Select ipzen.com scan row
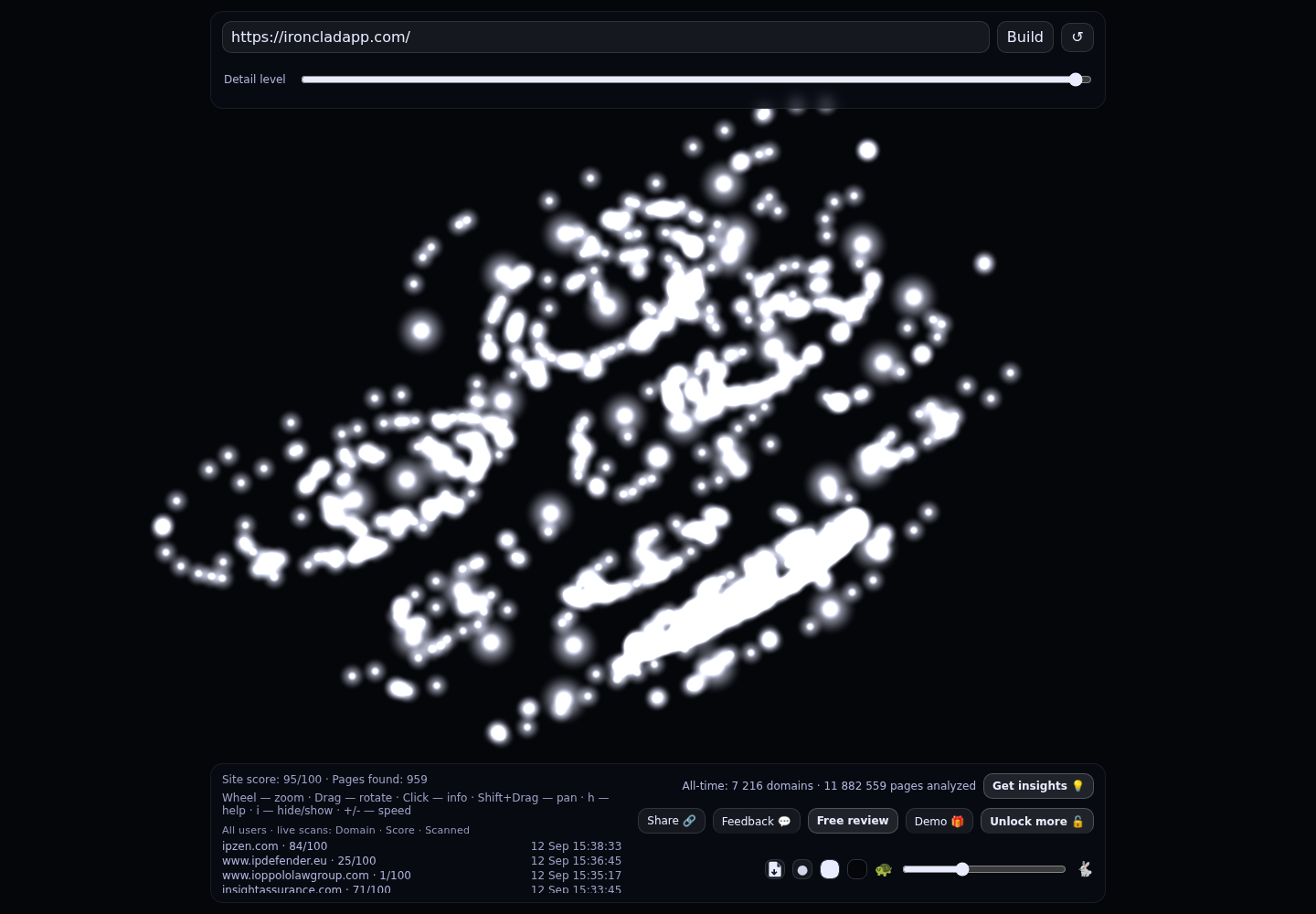The width and height of the screenshot is (1316, 914). [x=421, y=846]
